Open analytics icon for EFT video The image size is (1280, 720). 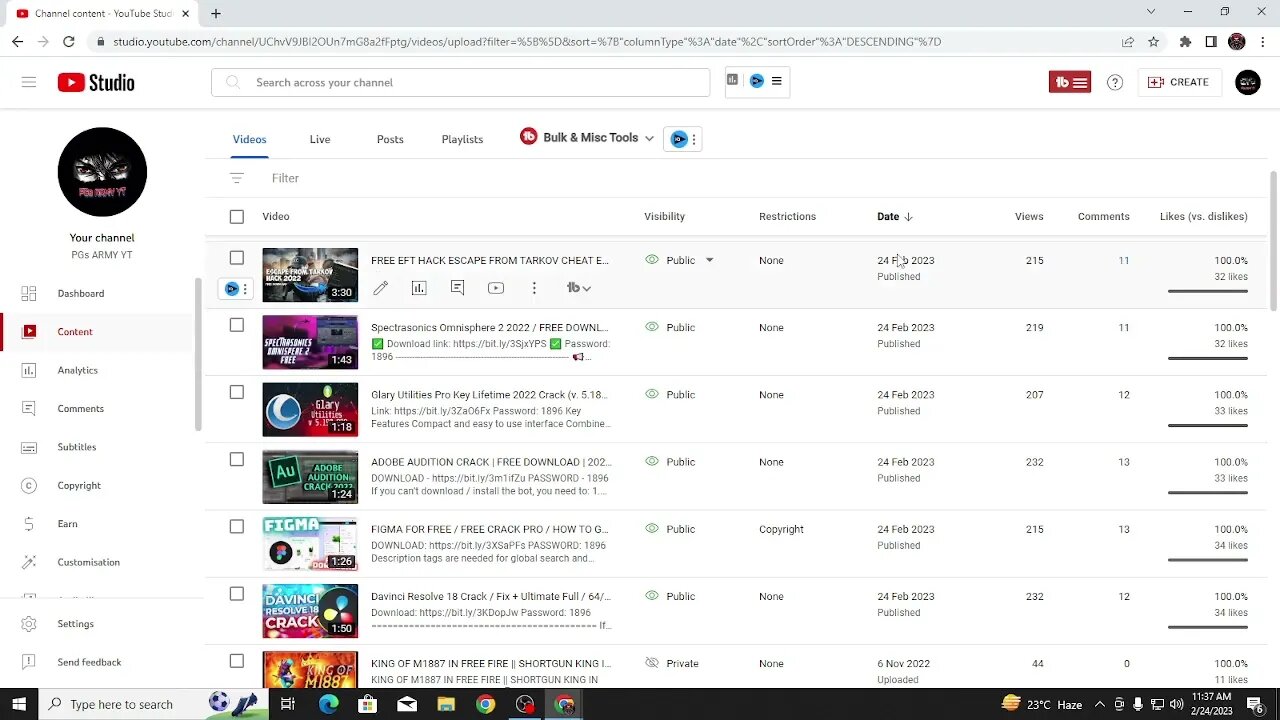click(x=419, y=288)
